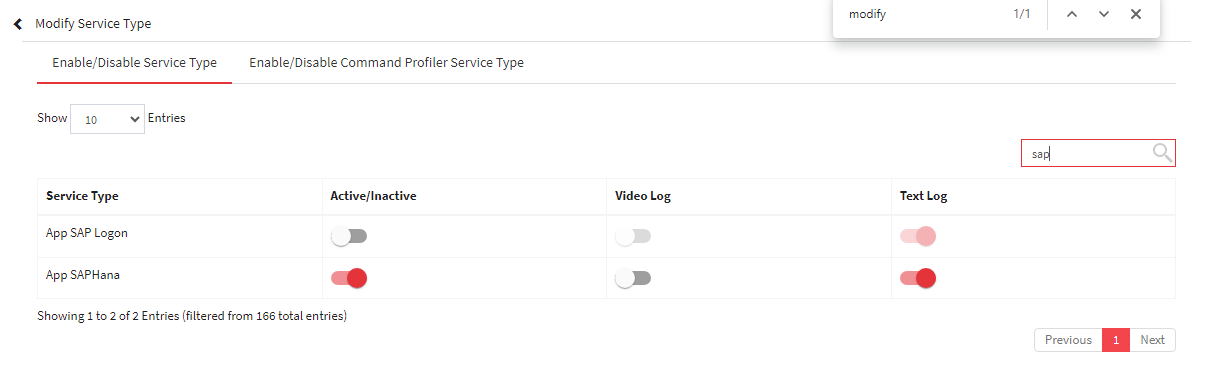Close the find-in-page bar
1207x375 pixels.
tap(1136, 14)
